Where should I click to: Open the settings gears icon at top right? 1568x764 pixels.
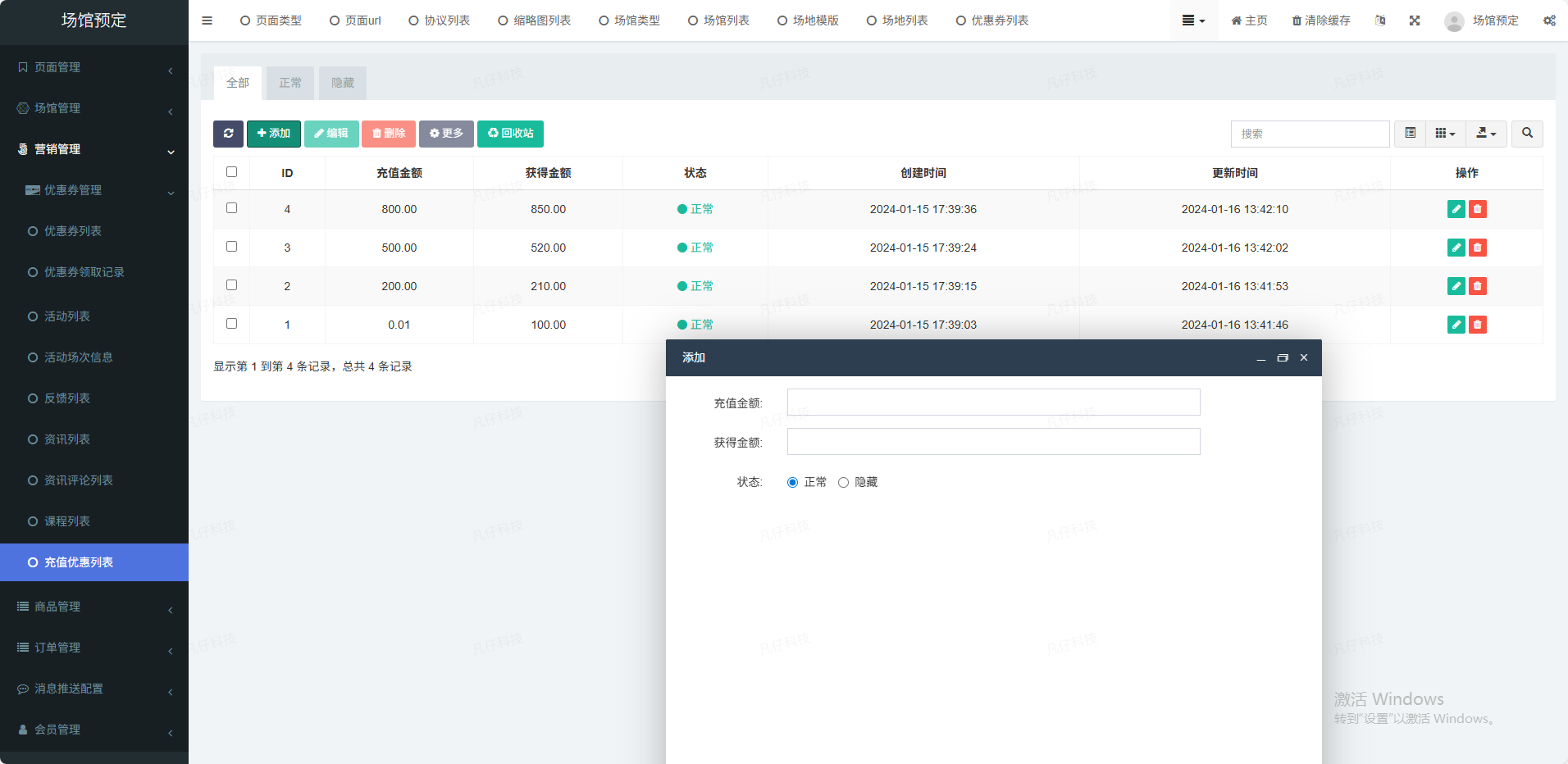point(1549,20)
